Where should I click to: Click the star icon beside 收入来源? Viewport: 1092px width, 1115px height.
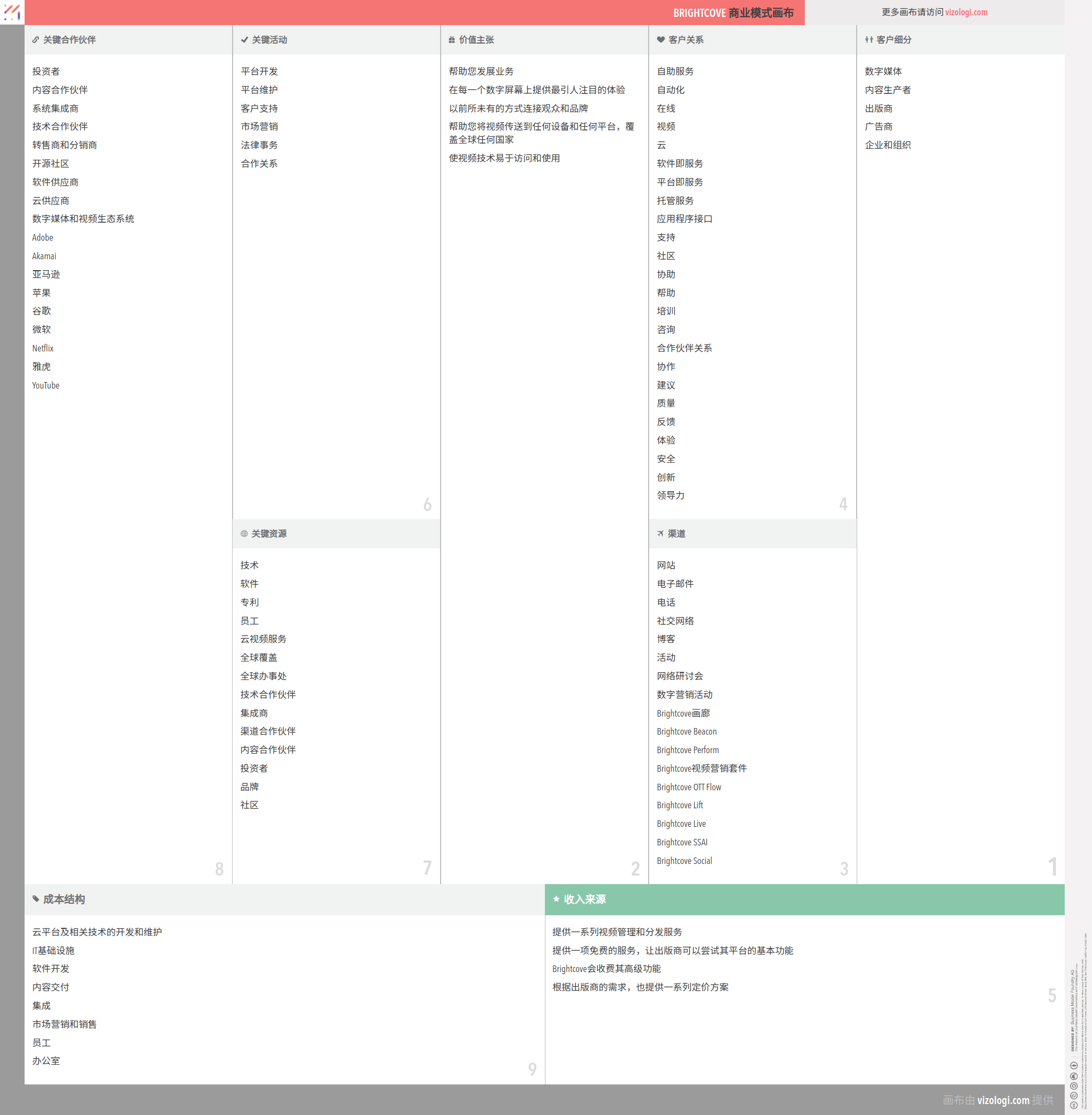click(x=556, y=899)
